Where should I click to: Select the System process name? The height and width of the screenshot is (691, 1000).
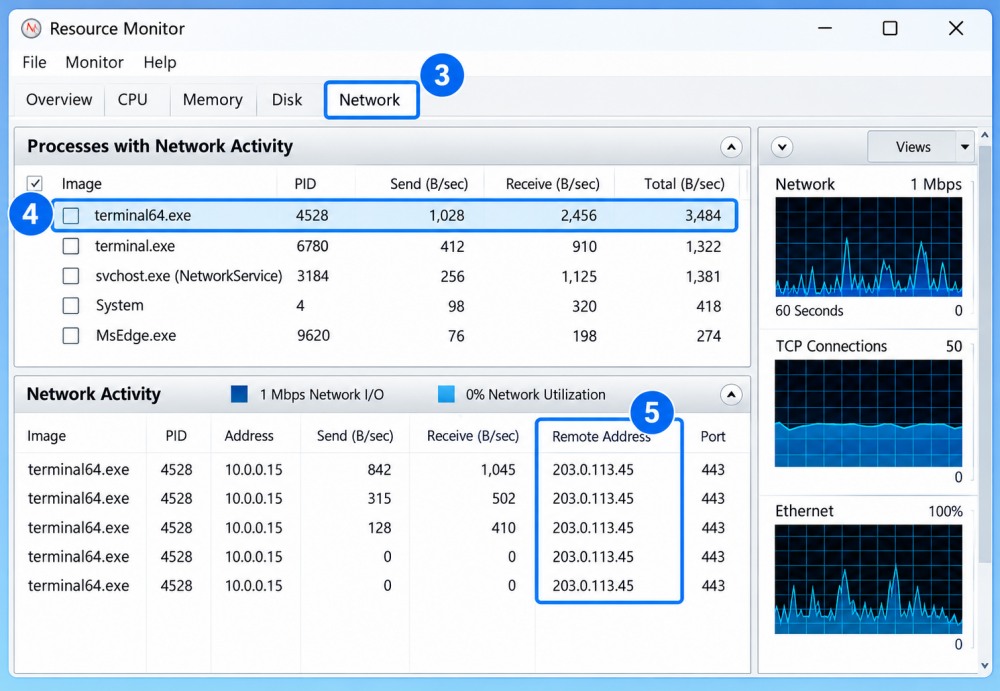point(119,306)
